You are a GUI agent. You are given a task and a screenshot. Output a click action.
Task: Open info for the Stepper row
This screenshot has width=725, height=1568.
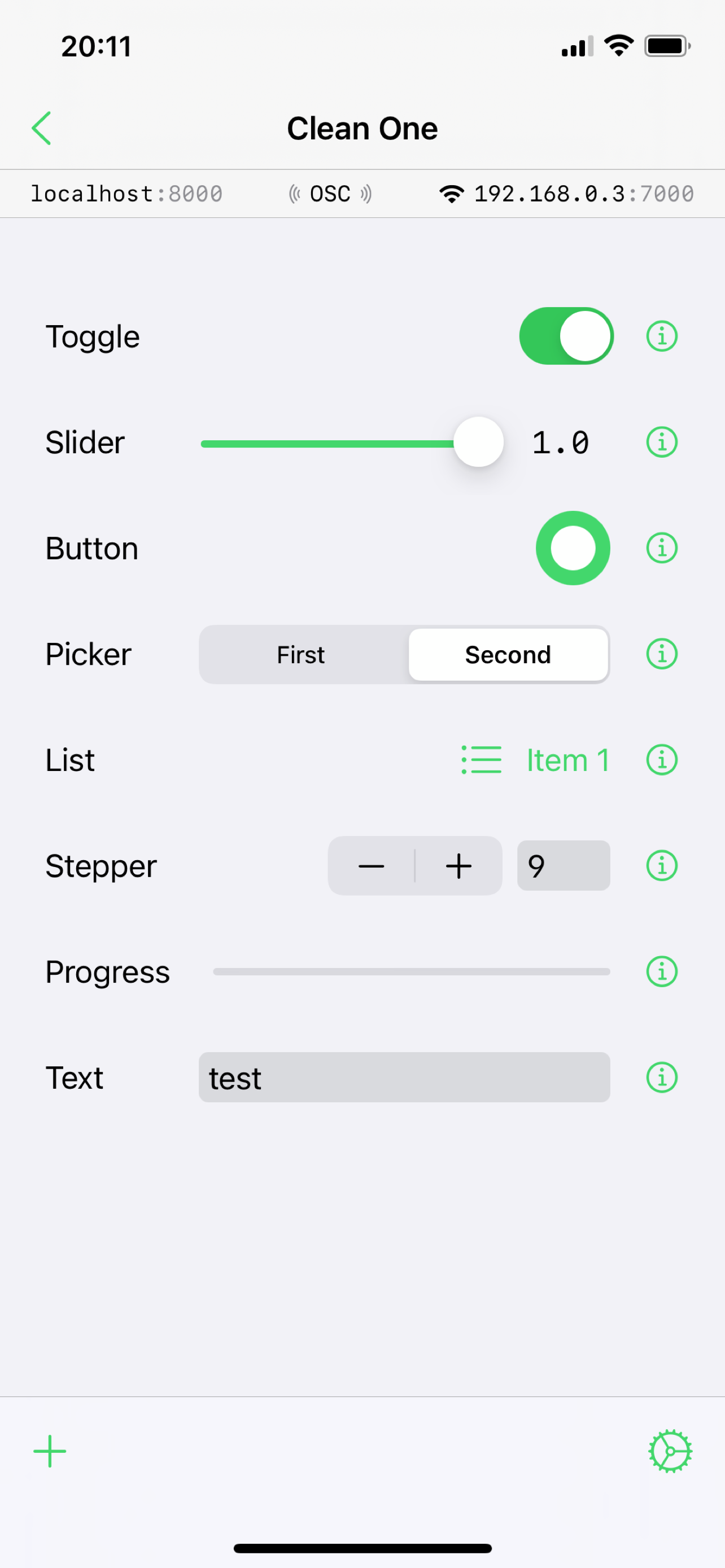pos(662,866)
